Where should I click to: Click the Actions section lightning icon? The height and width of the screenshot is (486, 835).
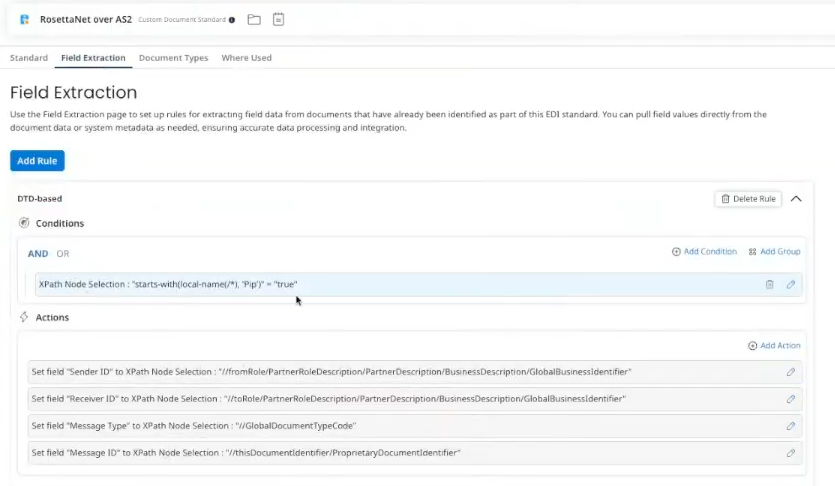pyautogui.click(x=24, y=317)
